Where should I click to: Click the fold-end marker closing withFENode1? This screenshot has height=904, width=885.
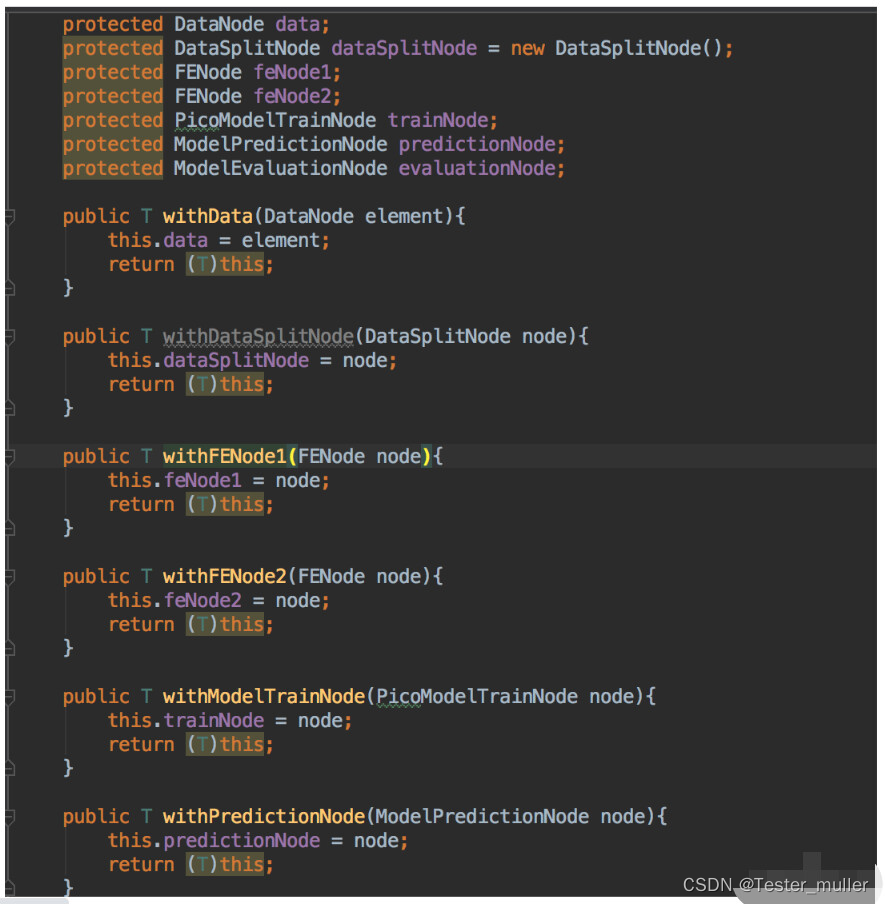(x=9, y=528)
